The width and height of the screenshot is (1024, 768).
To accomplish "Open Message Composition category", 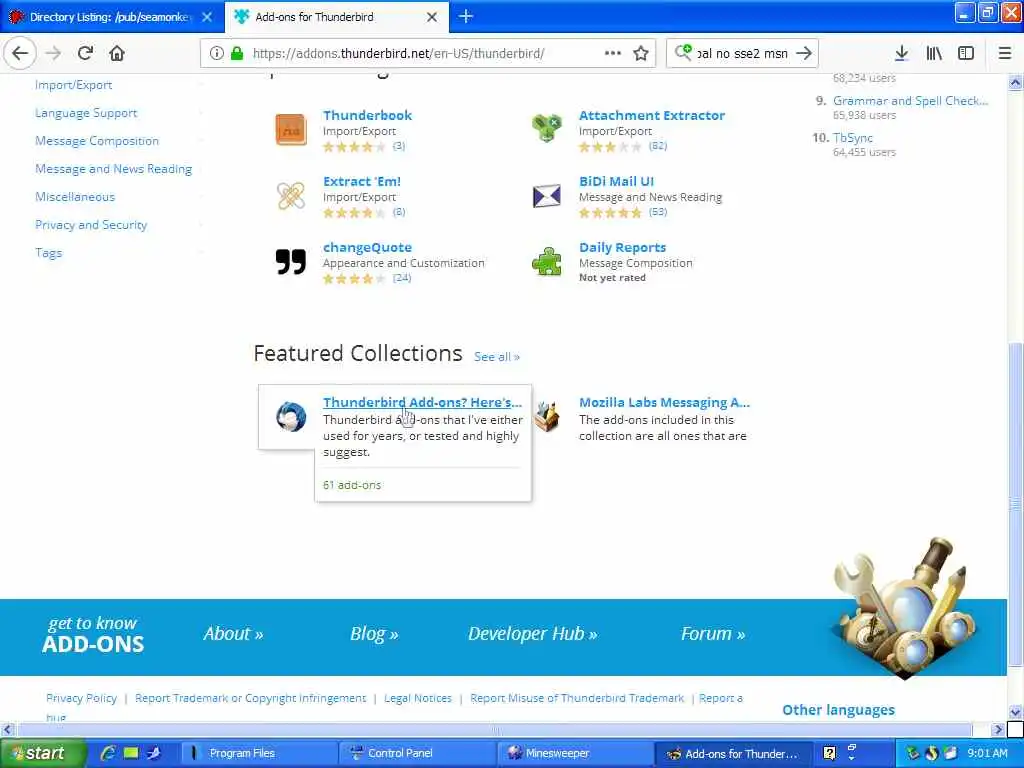I will pyautogui.click(x=97, y=141).
